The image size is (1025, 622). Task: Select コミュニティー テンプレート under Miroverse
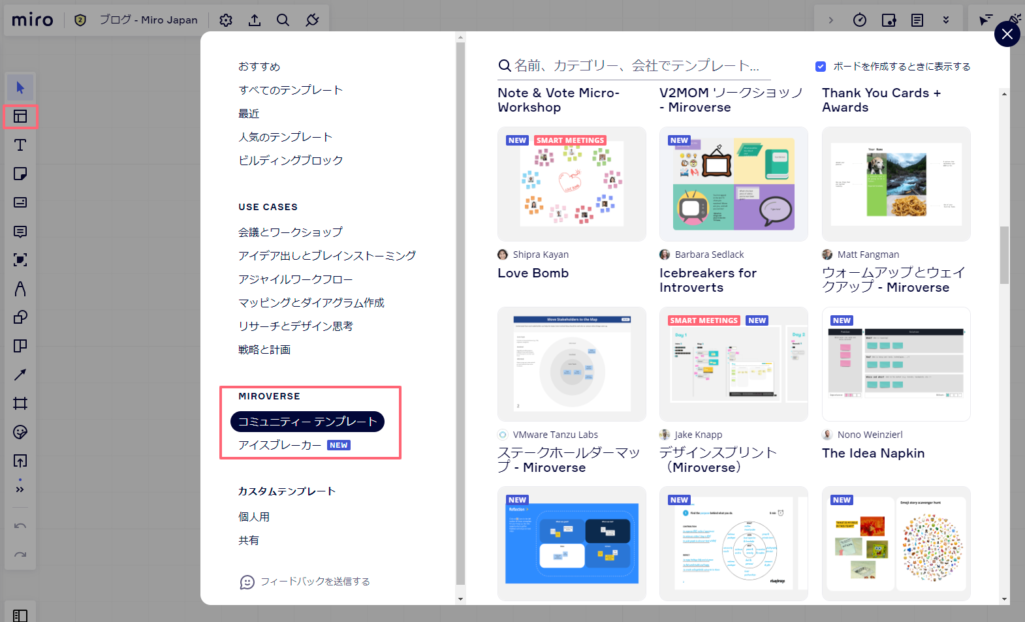pos(307,421)
